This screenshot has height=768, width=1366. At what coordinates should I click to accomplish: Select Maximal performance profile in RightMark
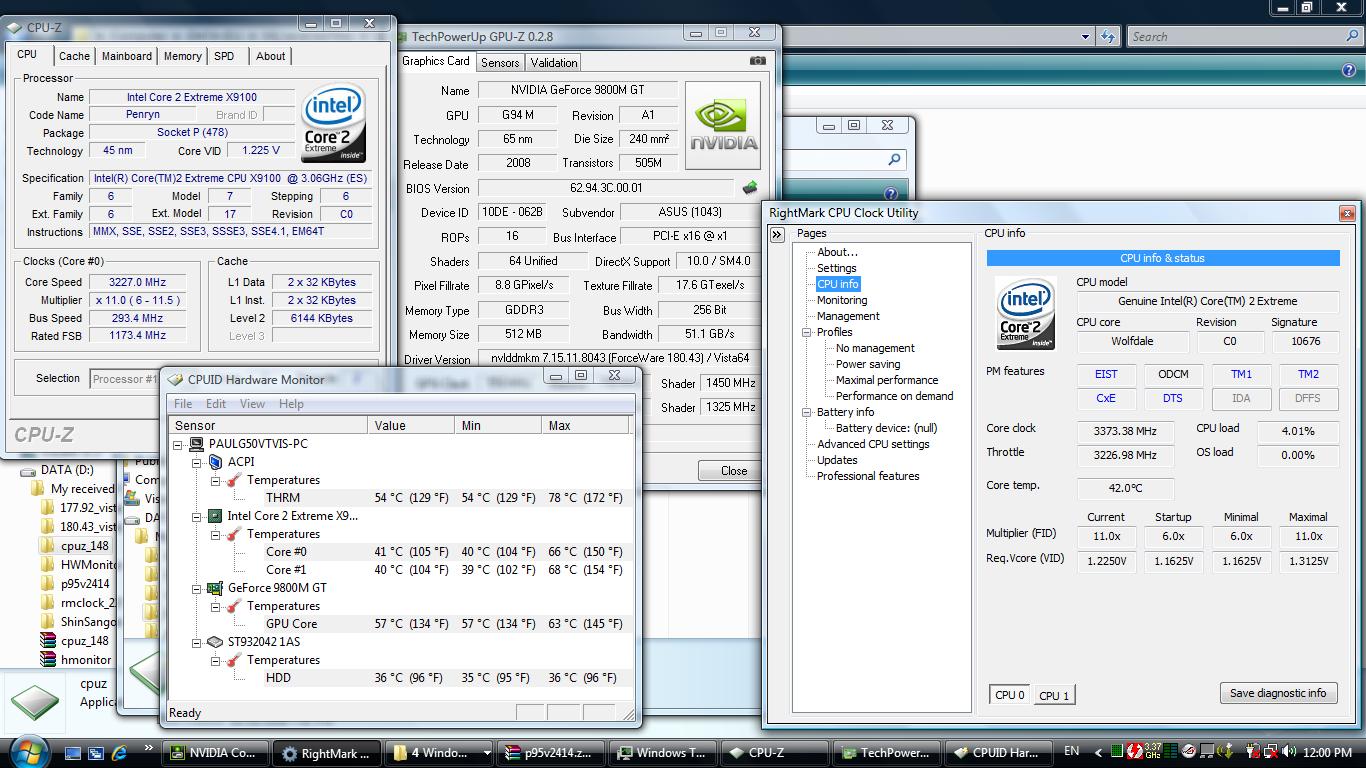pyautogui.click(x=887, y=380)
